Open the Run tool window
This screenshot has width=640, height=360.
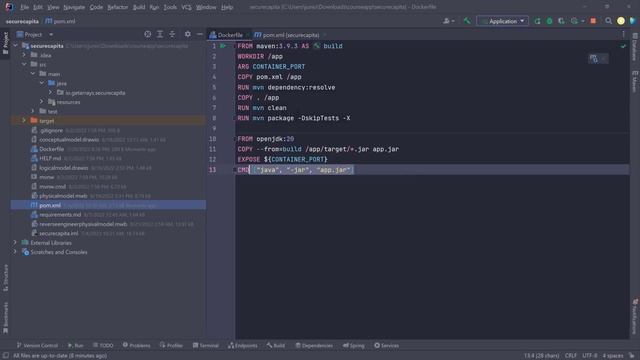[x=76, y=345]
